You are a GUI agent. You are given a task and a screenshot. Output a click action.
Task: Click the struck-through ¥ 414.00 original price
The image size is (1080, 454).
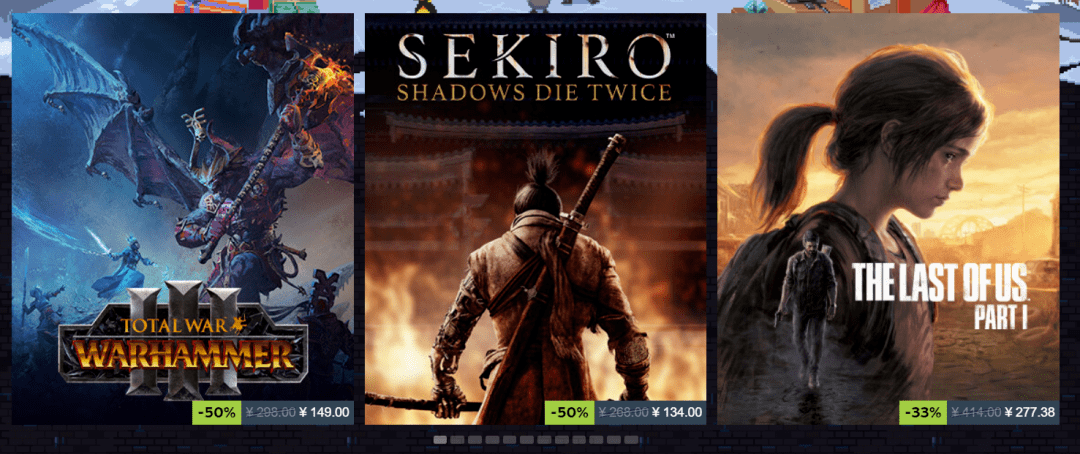point(977,413)
